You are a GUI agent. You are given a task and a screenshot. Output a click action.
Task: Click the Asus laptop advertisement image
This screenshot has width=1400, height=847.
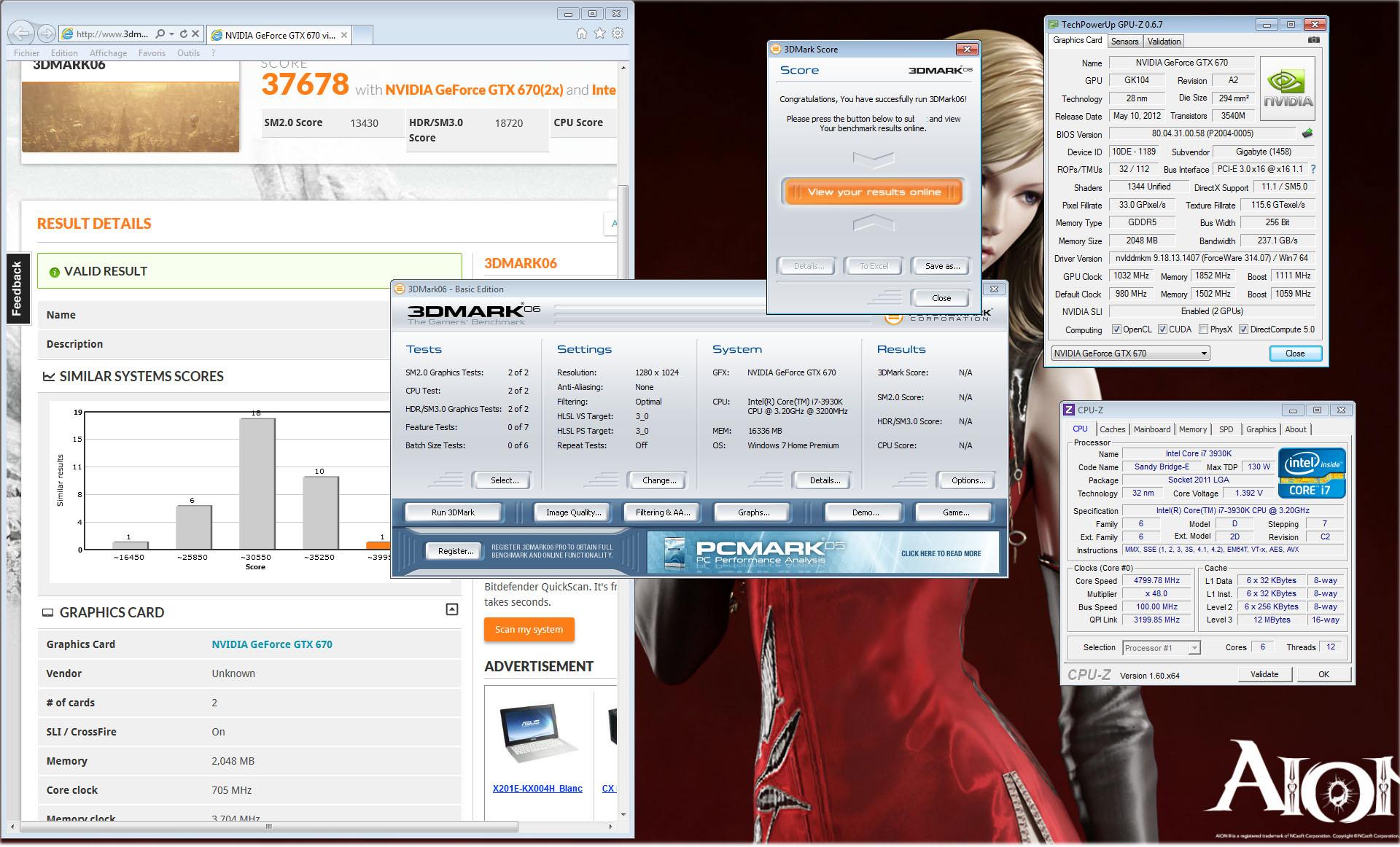pyautogui.click(x=538, y=735)
